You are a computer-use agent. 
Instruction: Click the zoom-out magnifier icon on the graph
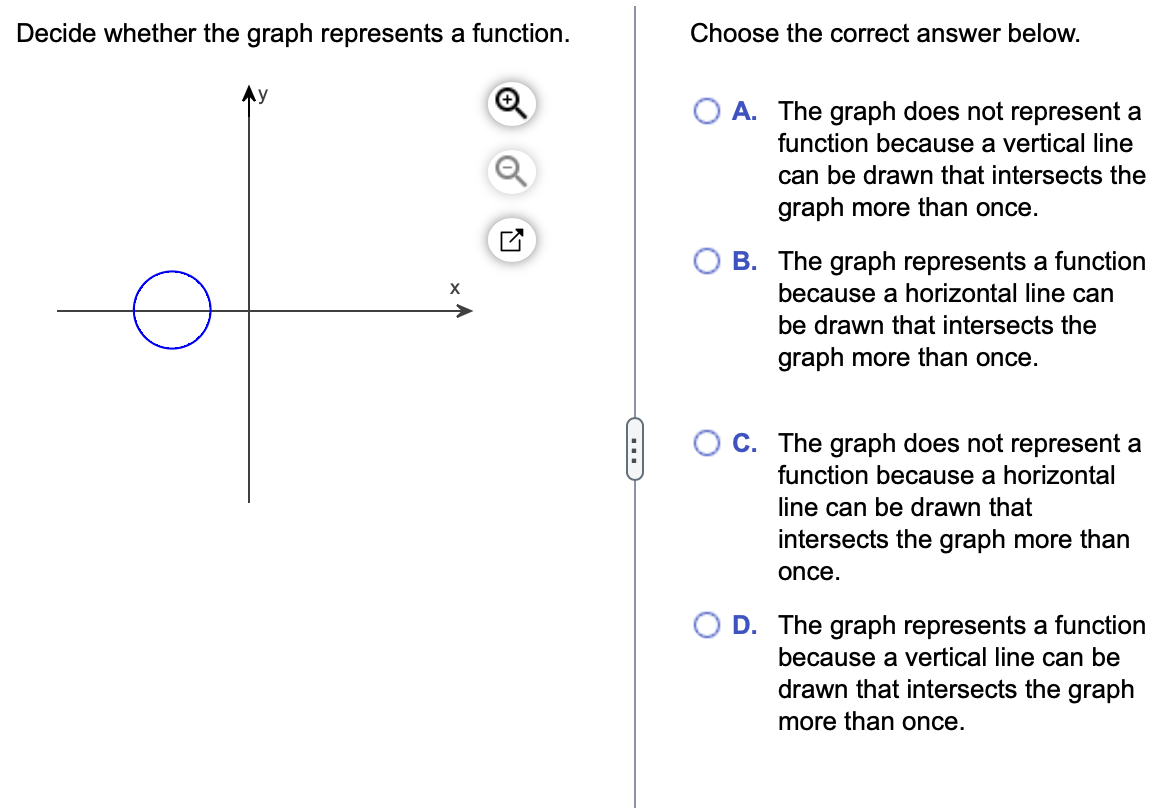pyautogui.click(x=510, y=171)
